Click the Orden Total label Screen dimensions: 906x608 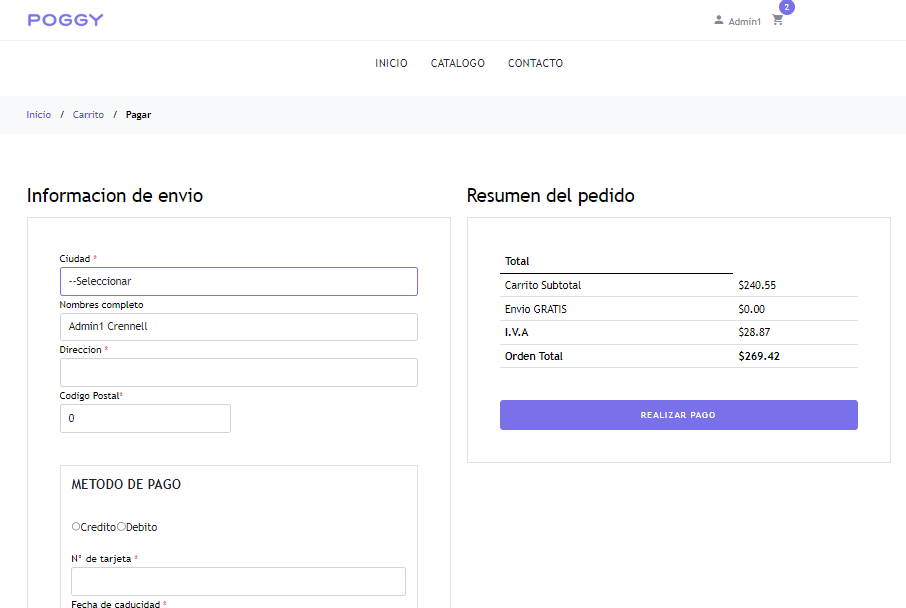pyautogui.click(x=533, y=356)
